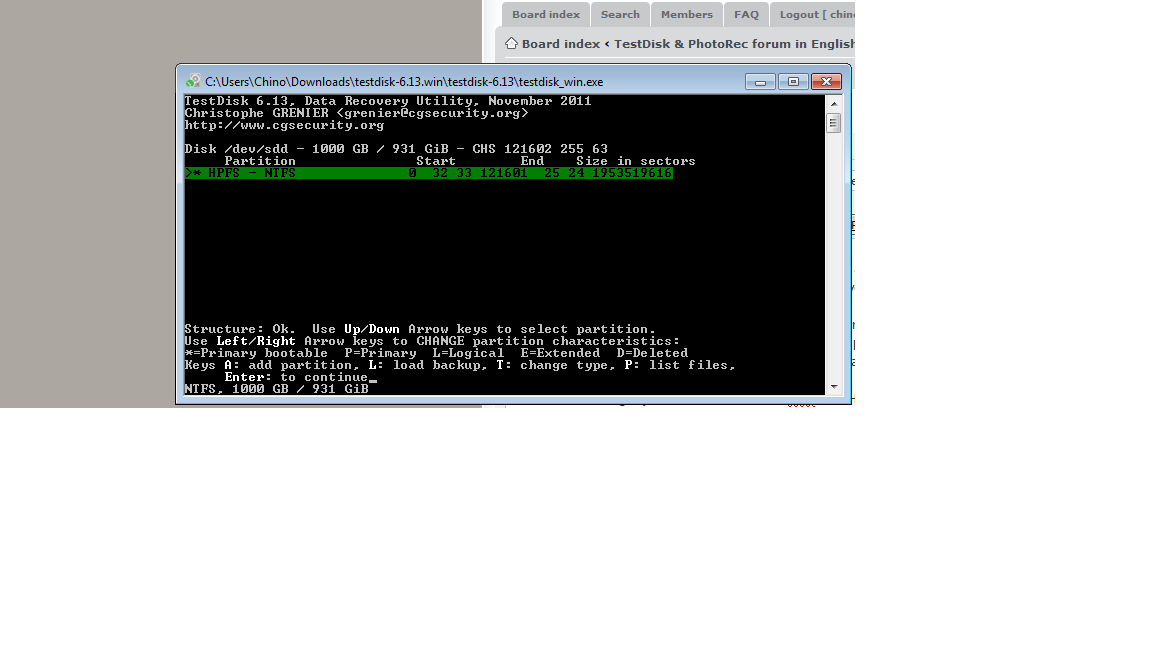Click the 'Keys A: add partition' help line

460,365
